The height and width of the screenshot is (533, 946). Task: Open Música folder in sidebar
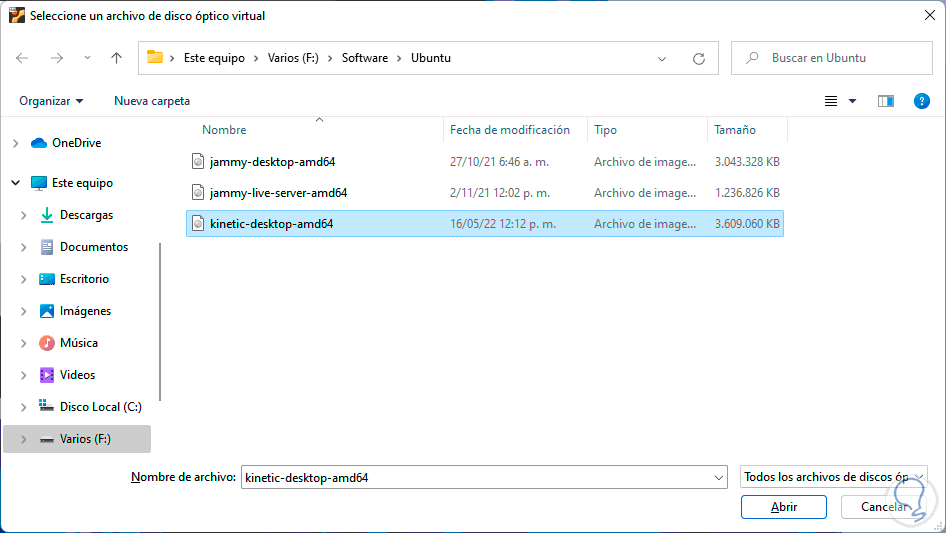pos(78,343)
